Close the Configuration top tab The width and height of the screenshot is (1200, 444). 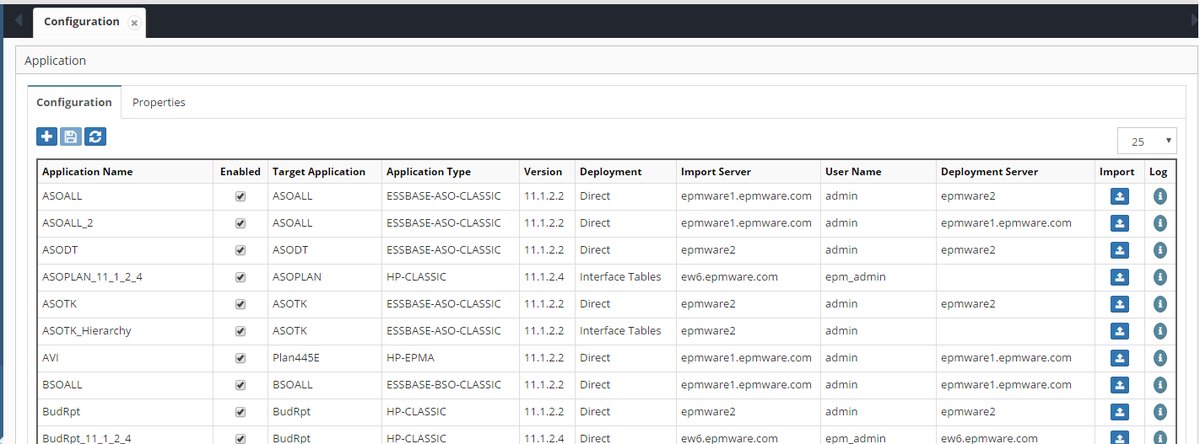click(134, 23)
